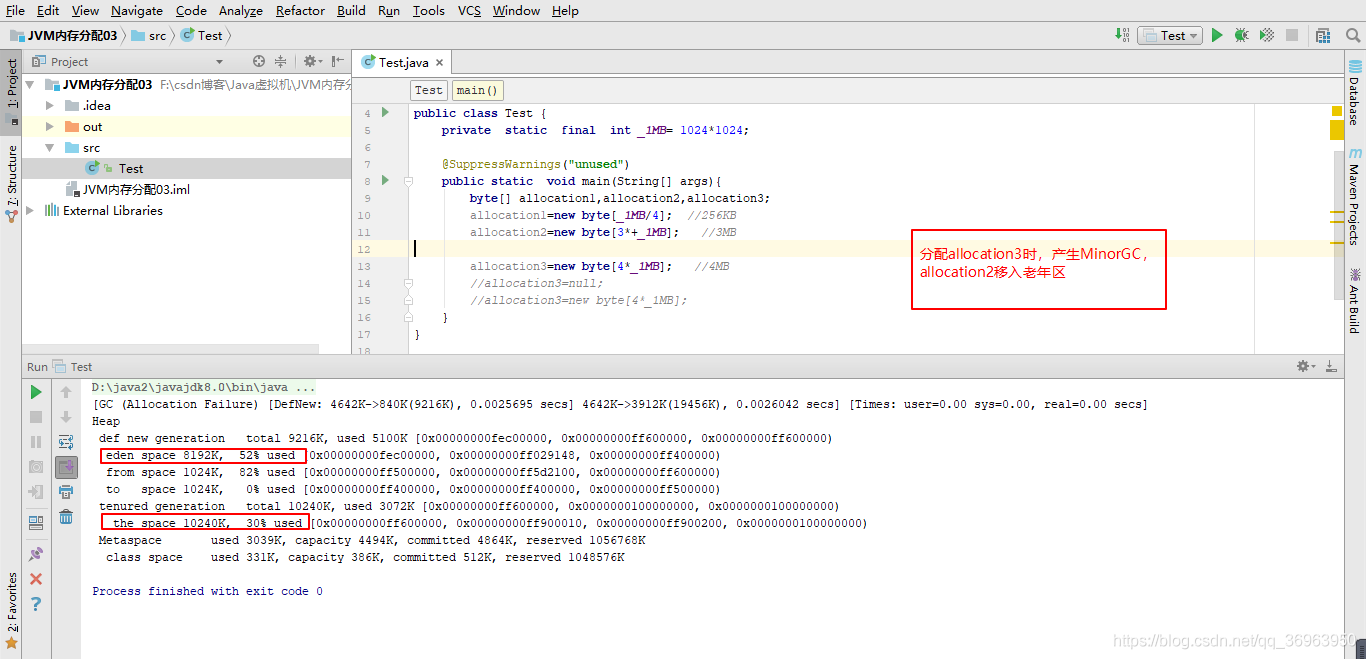Viewport: 1366px width, 659px height.
Task: Click main() breadcrumb in editor
Action: click(x=478, y=90)
